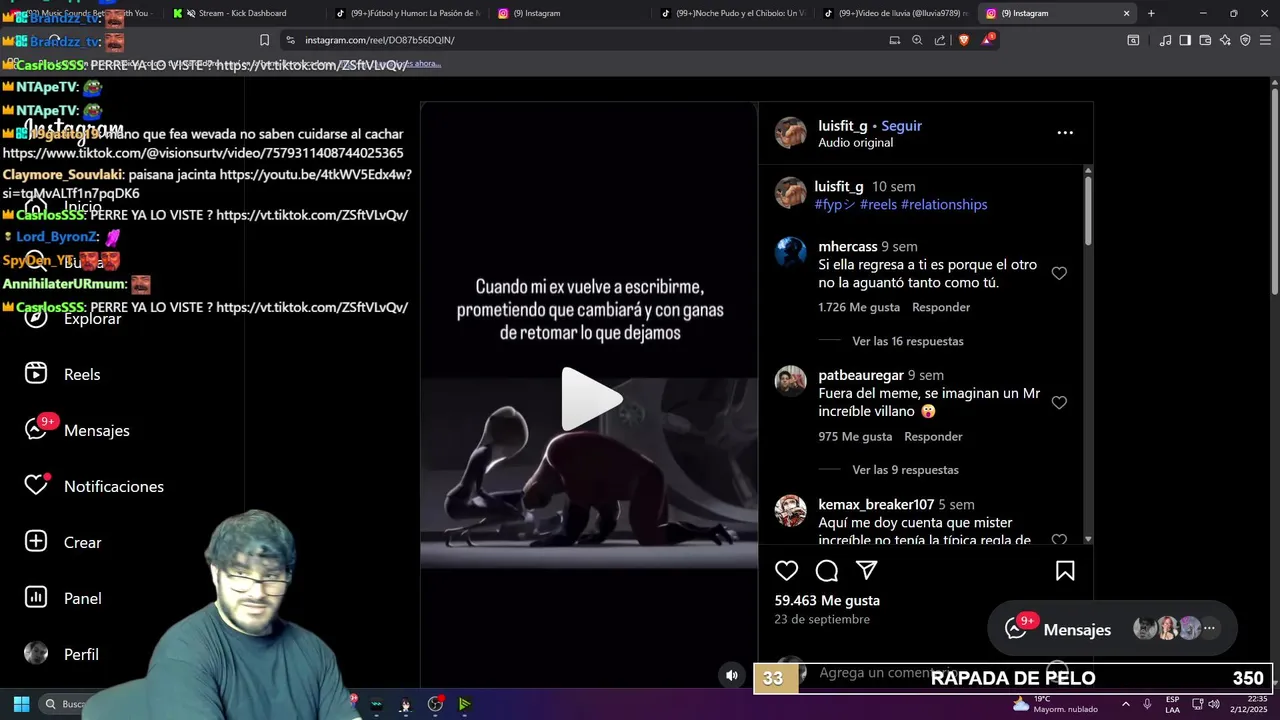Expand Ver las 9 respuestas
Image resolution: width=1280 pixels, height=720 pixels.
coord(905,470)
